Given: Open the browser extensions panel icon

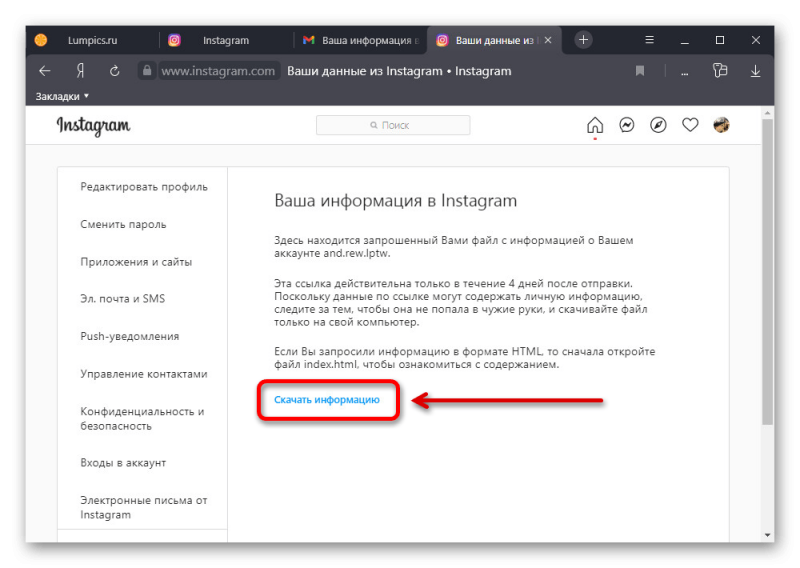Looking at the screenshot, I should click(720, 70).
